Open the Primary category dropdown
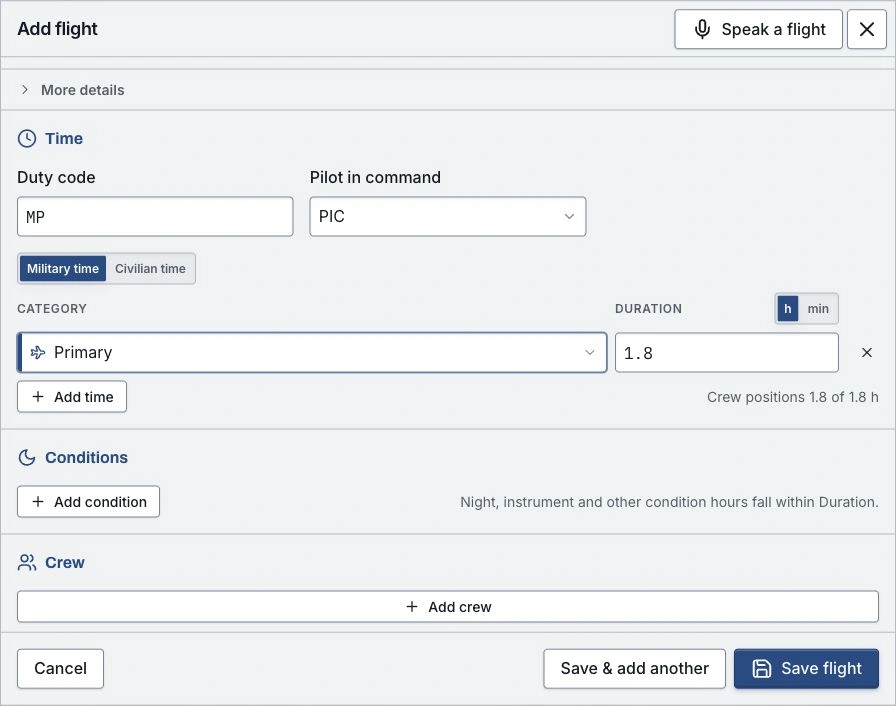 click(312, 352)
